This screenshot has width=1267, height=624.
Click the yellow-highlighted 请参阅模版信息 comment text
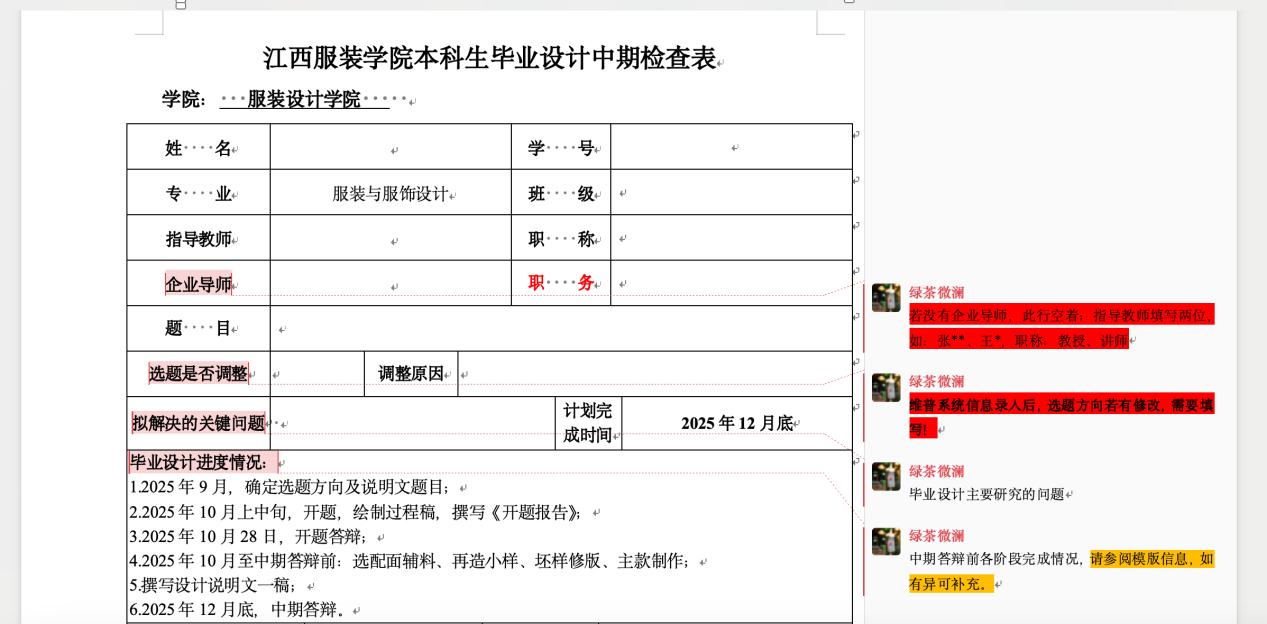tap(1150, 559)
